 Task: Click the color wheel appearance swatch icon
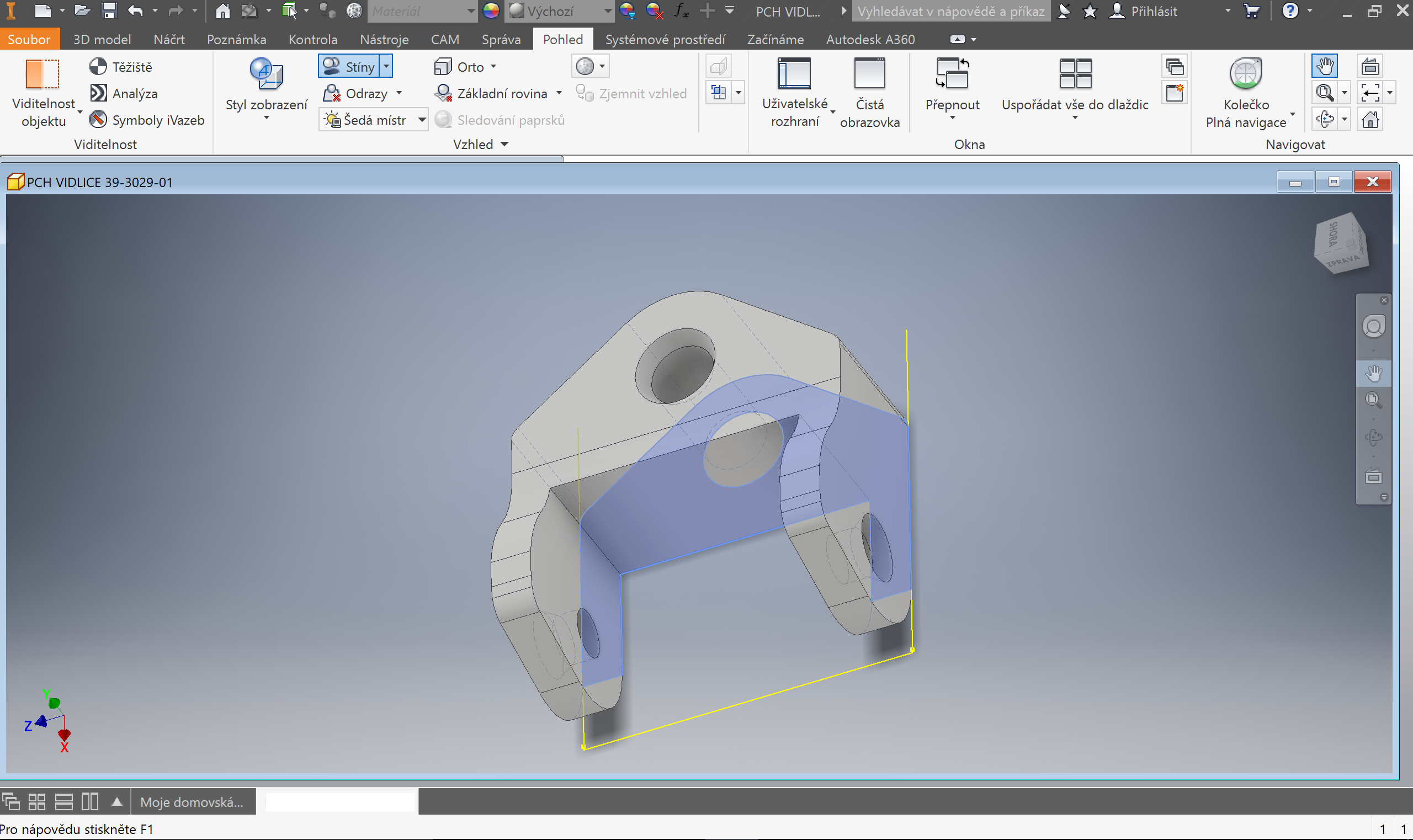click(491, 10)
